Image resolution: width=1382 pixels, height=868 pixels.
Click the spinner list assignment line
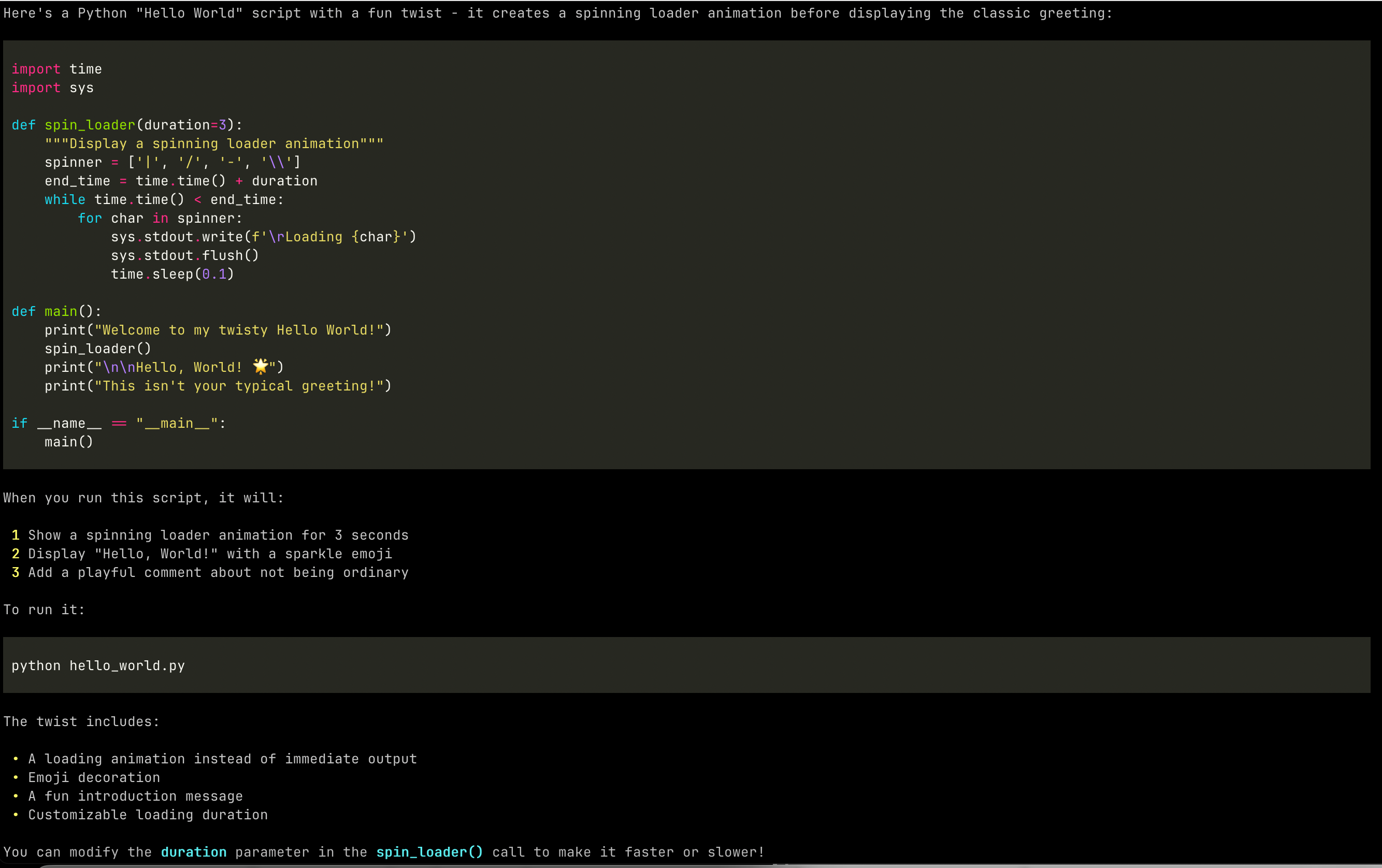click(x=173, y=162)
